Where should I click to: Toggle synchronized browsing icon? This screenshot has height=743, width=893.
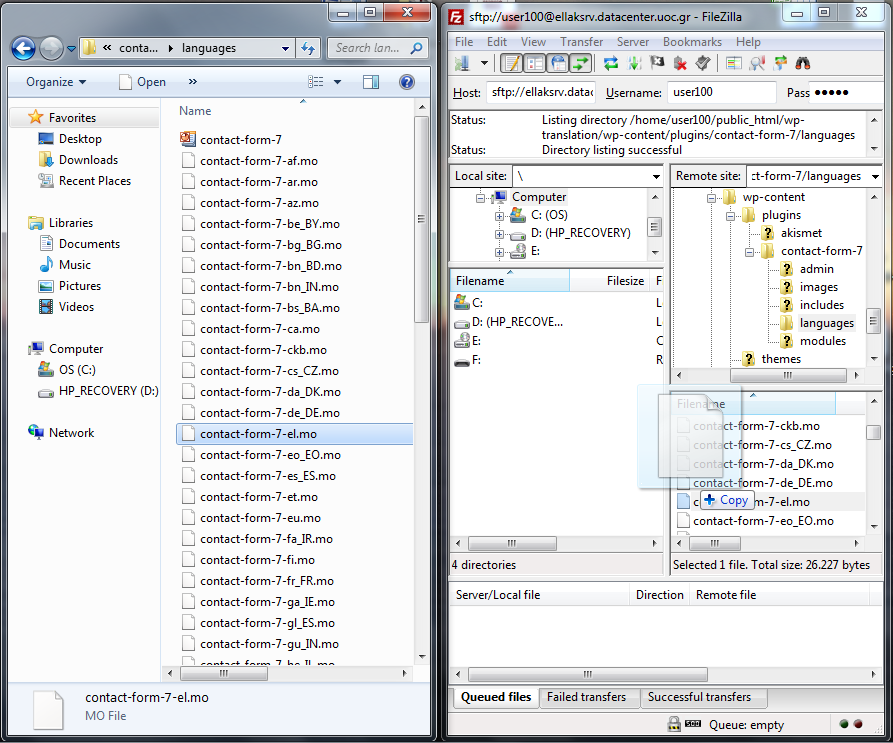[x=780, y=63]
